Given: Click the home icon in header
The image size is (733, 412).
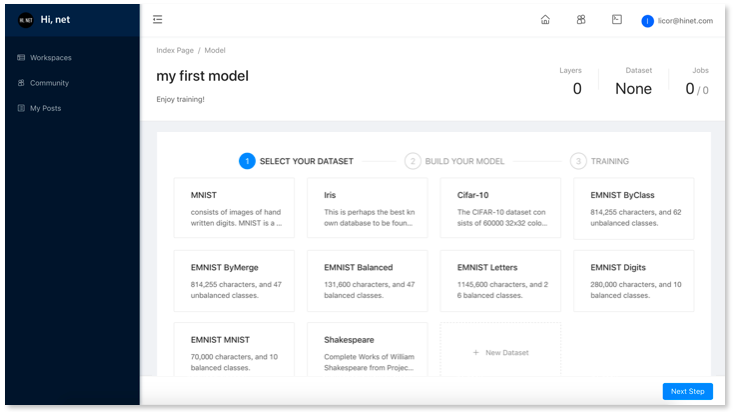Looking at the screenshot, I should coord(545,20).
